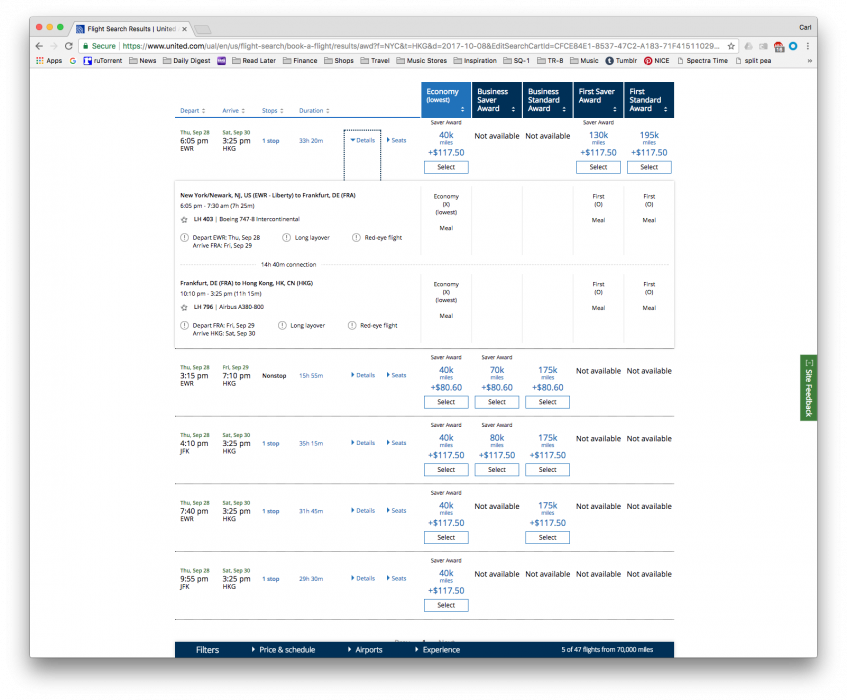The image size is (847, 700).
Task: Sort results by Depart column
Action: (x=193, y=111)
